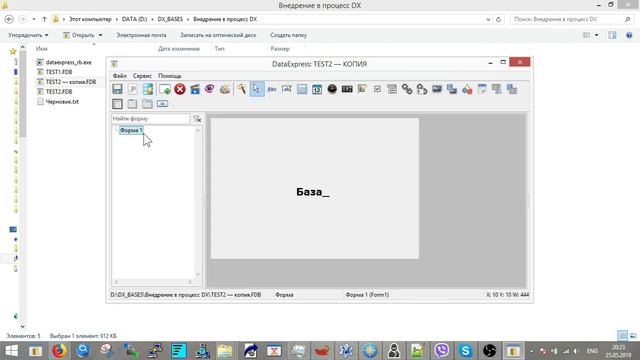Click the Explorer search box

(571, 19)
